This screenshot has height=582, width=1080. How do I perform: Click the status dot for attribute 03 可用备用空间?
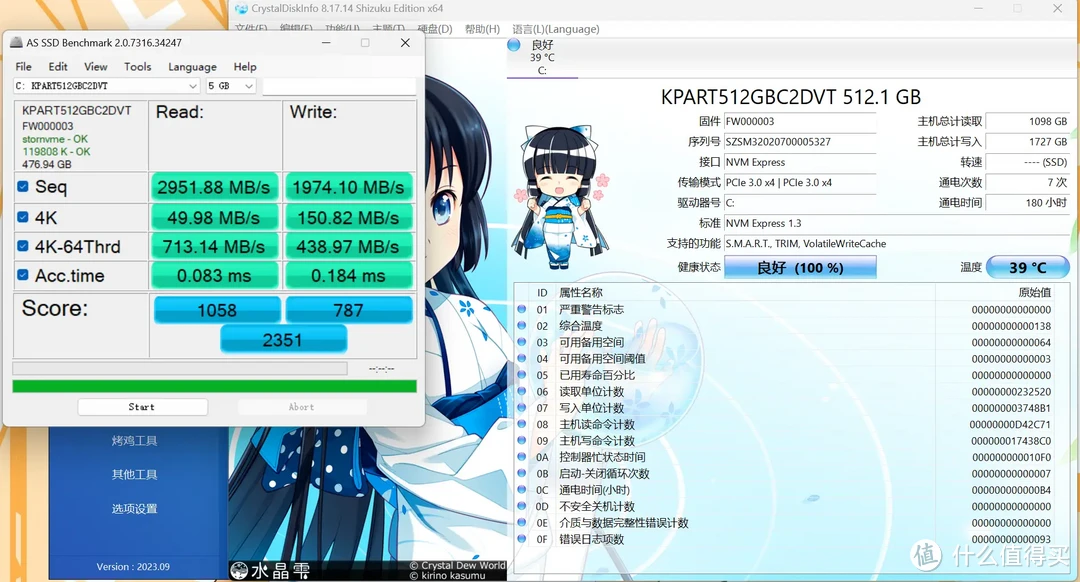pyautogui.click(x=522, y=342)
